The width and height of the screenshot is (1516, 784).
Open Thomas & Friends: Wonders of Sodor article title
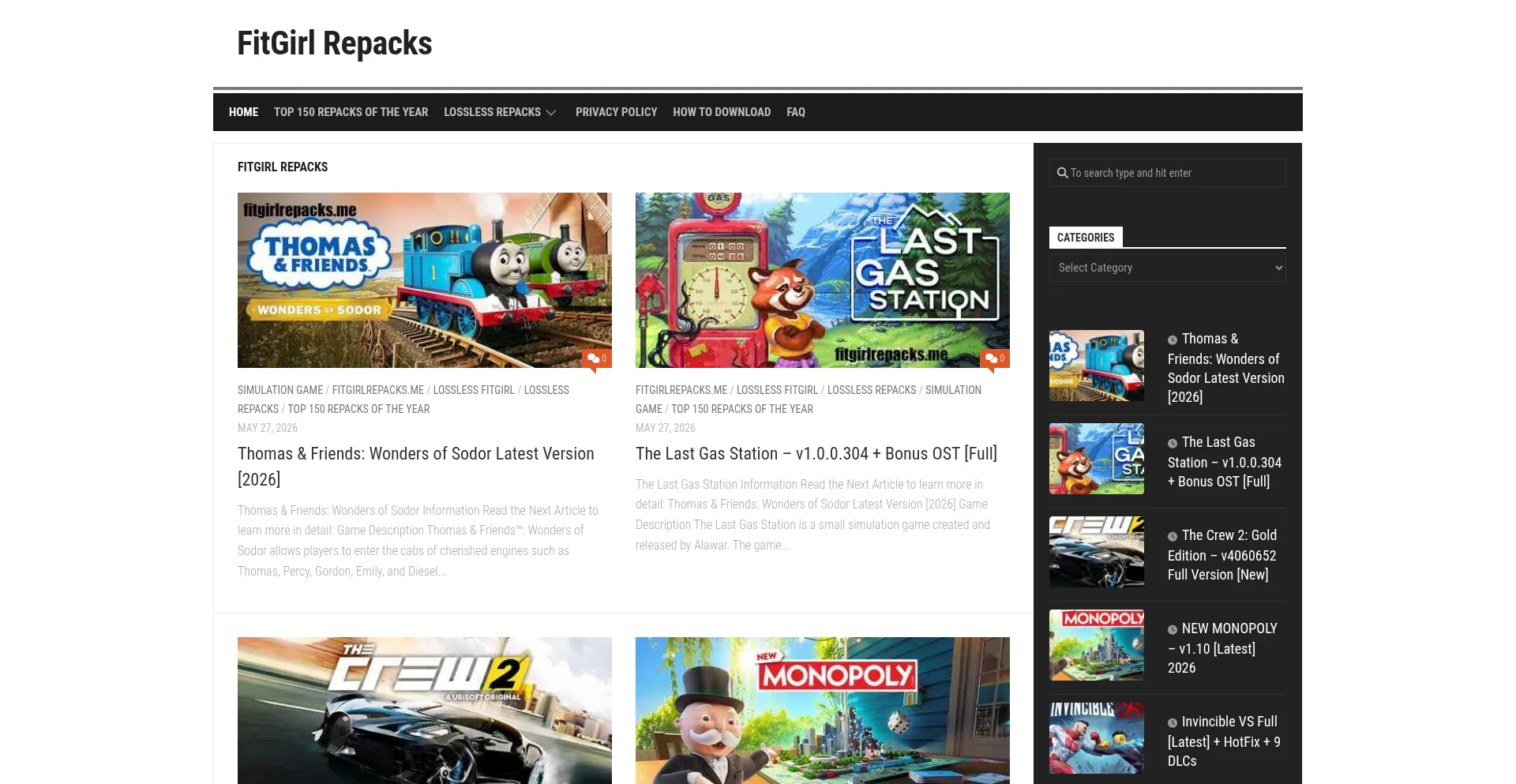[x=416, y=467]
